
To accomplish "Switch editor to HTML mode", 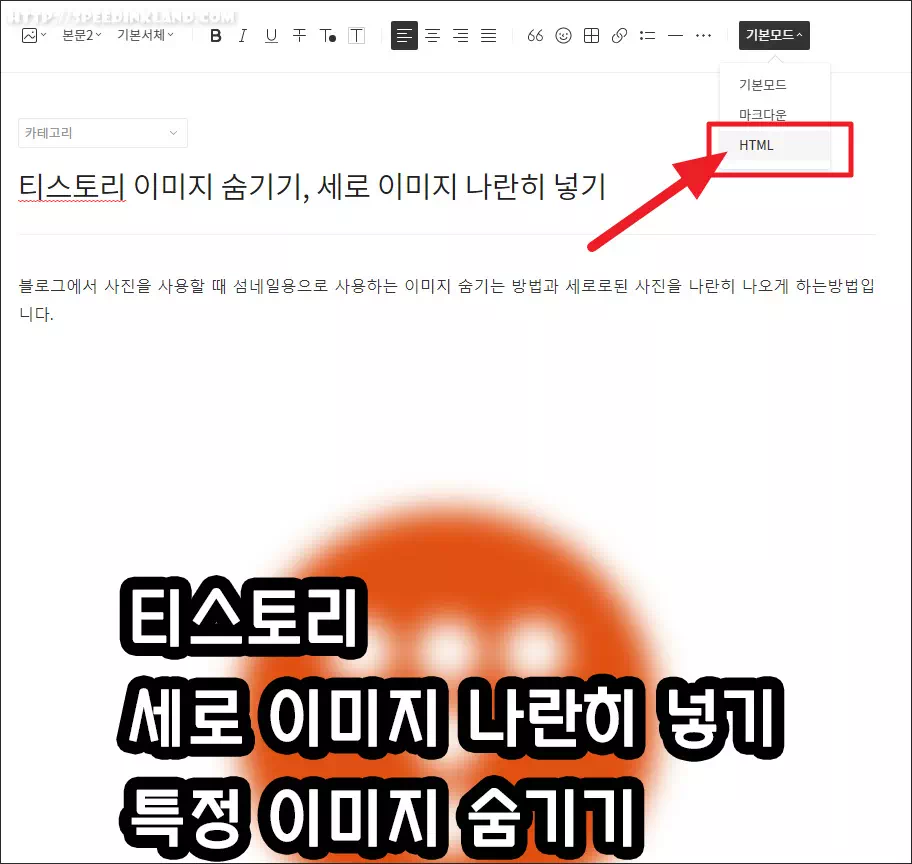I will [775, 145].
